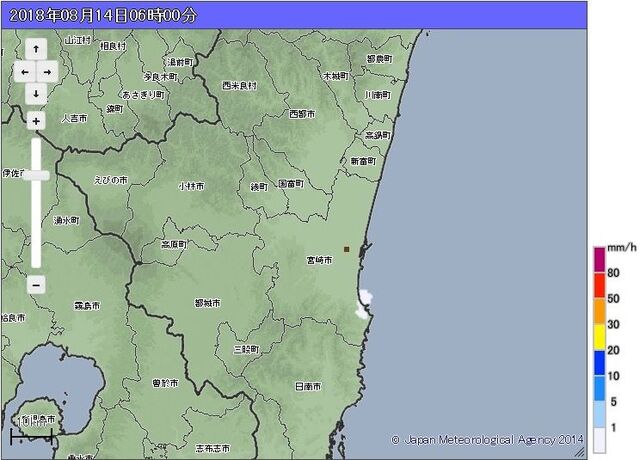Click the 宮崎市 map label

coord(319,260)
